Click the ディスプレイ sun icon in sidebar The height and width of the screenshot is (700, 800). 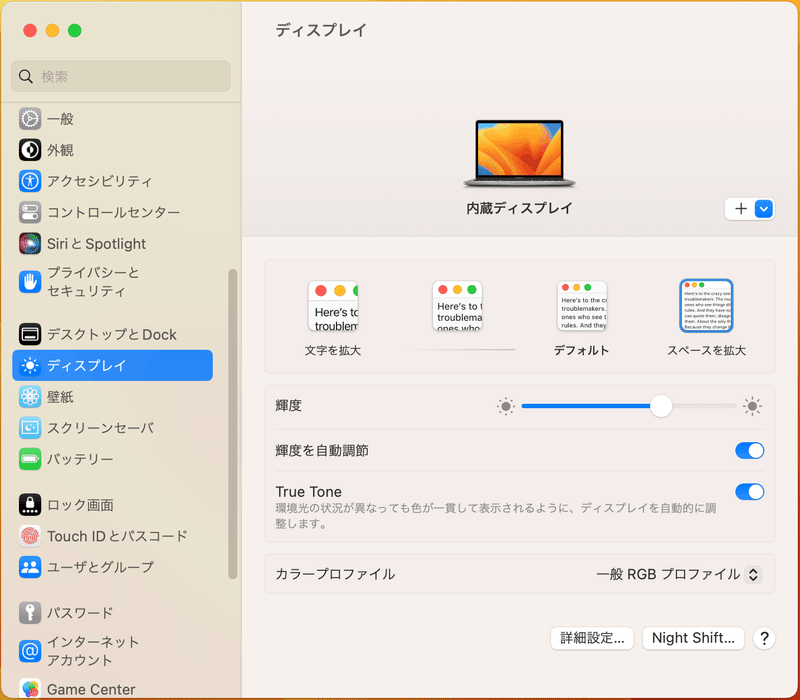click(30, 365)
